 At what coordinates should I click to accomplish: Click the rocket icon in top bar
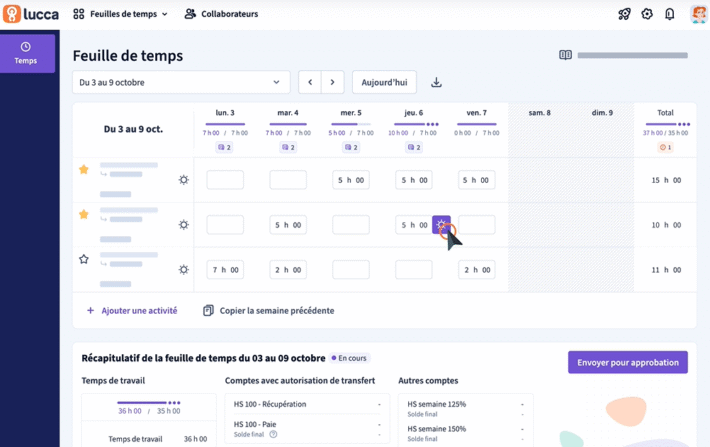click(x=624, y=14)
